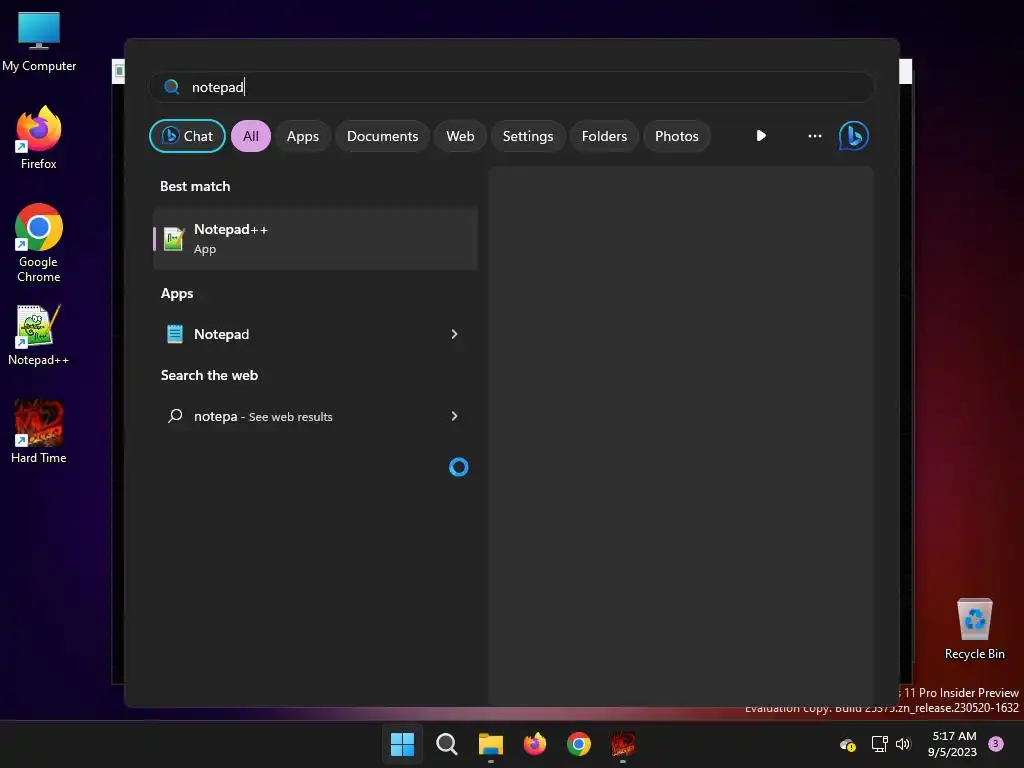
Task: Select the Documents filter tab
Action: 382,136
